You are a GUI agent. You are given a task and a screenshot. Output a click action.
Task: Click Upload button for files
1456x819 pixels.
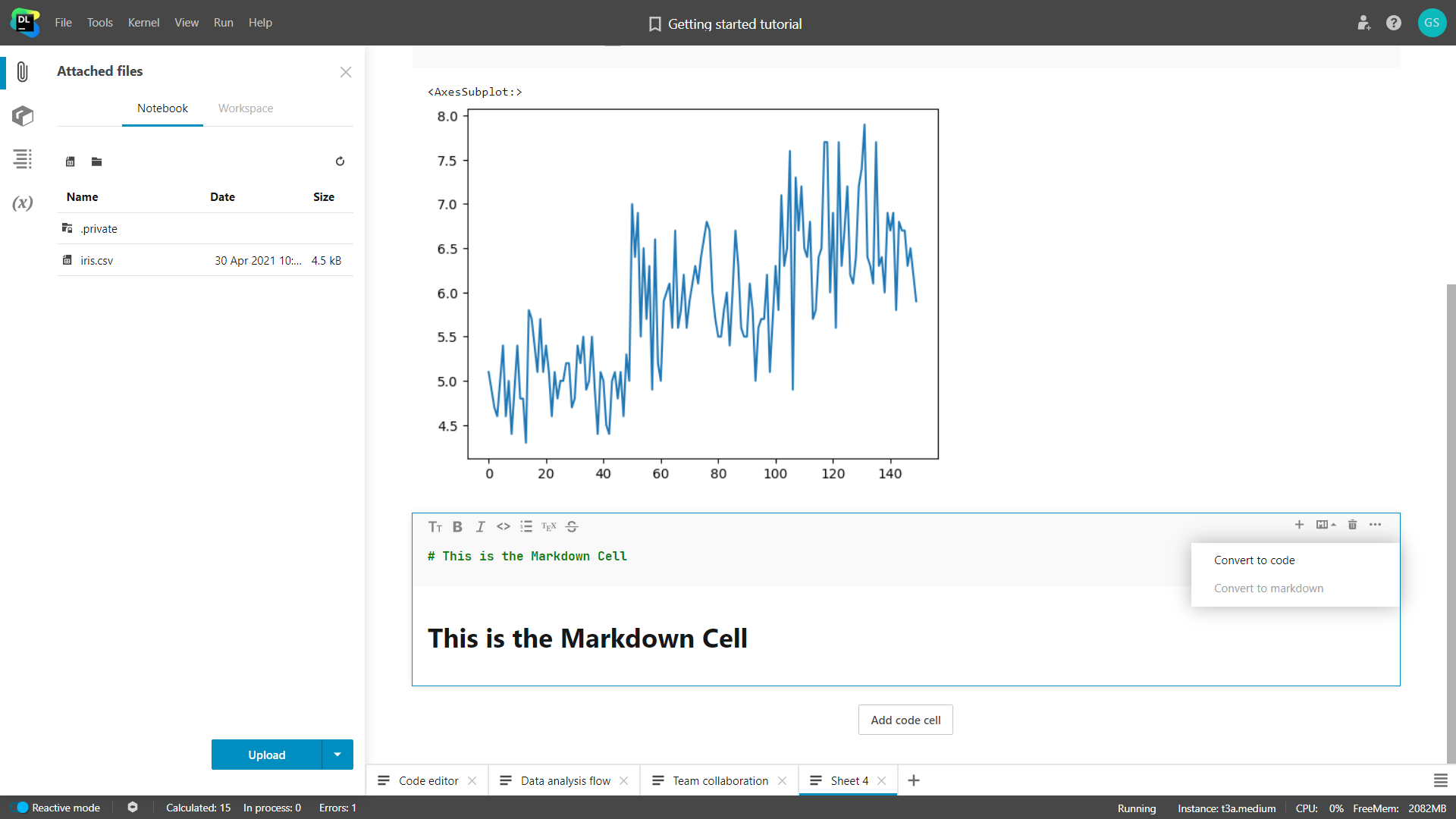266,754
